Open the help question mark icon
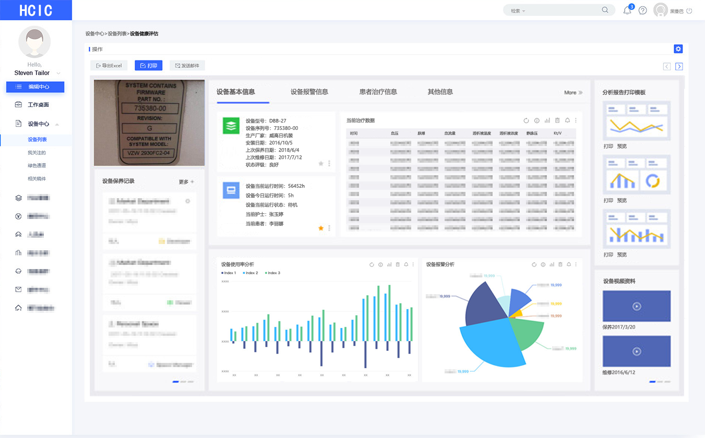 tap(643, 11)
